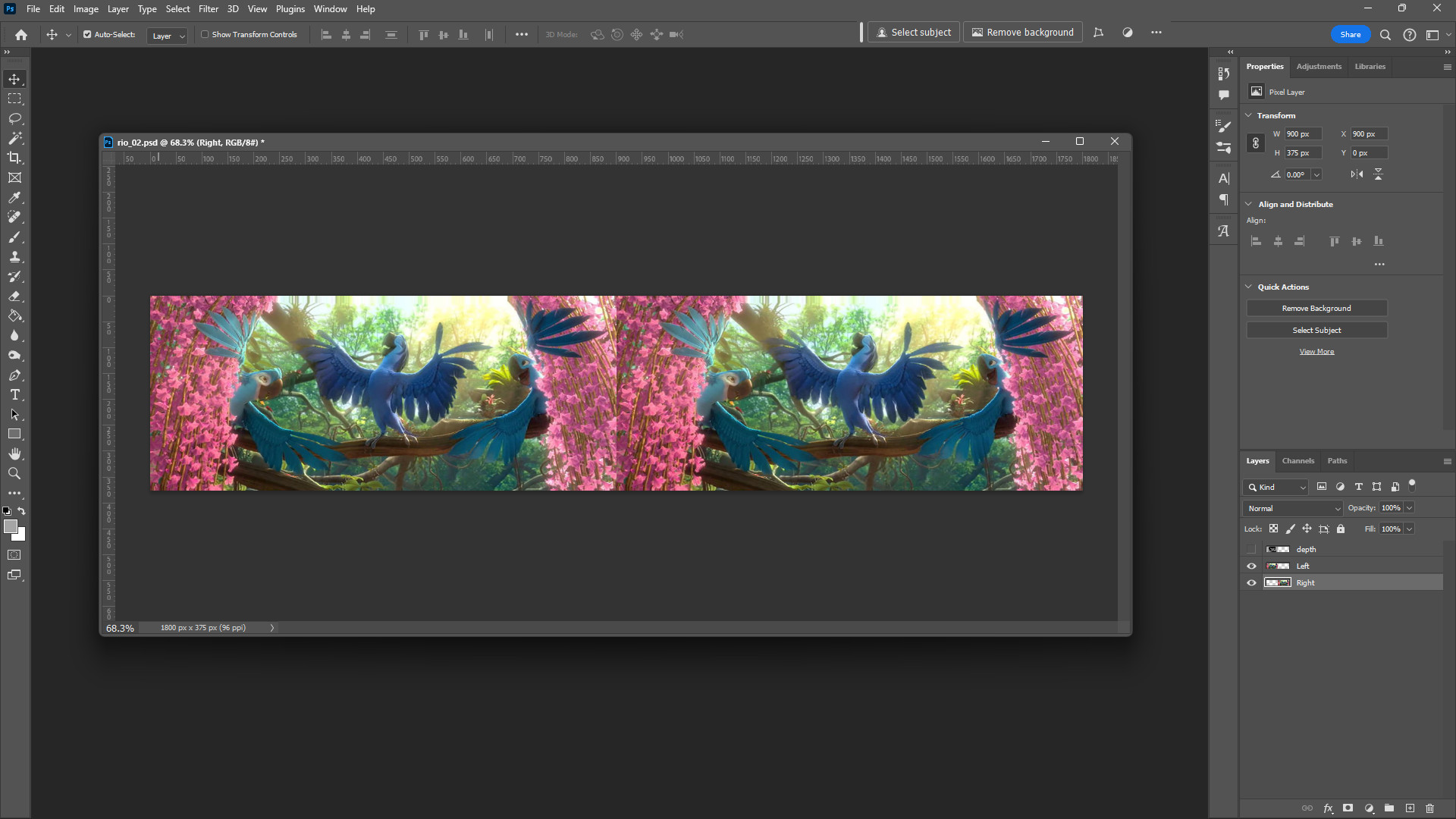Switch to the Channels tab
Image resolution: width=1456 pixels, height=819 pixels.
pyautogui.click(x=1298, y=461)
